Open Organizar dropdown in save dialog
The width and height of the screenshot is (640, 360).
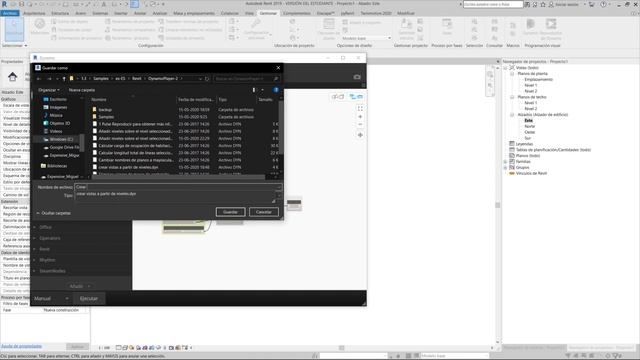click(x=49, y=90)
